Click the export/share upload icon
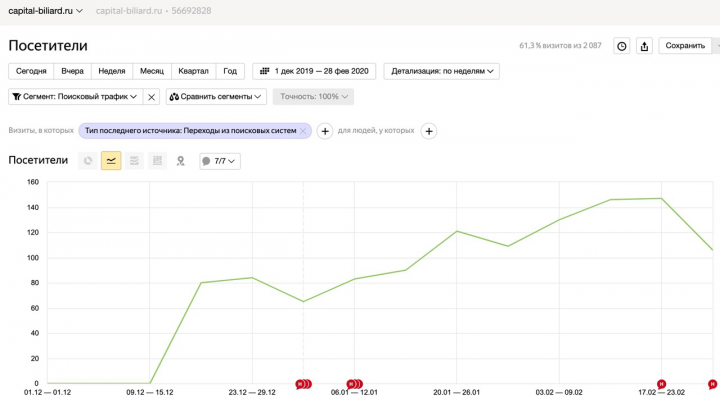Viewport: 720px width, 399px height. (644, 46)
